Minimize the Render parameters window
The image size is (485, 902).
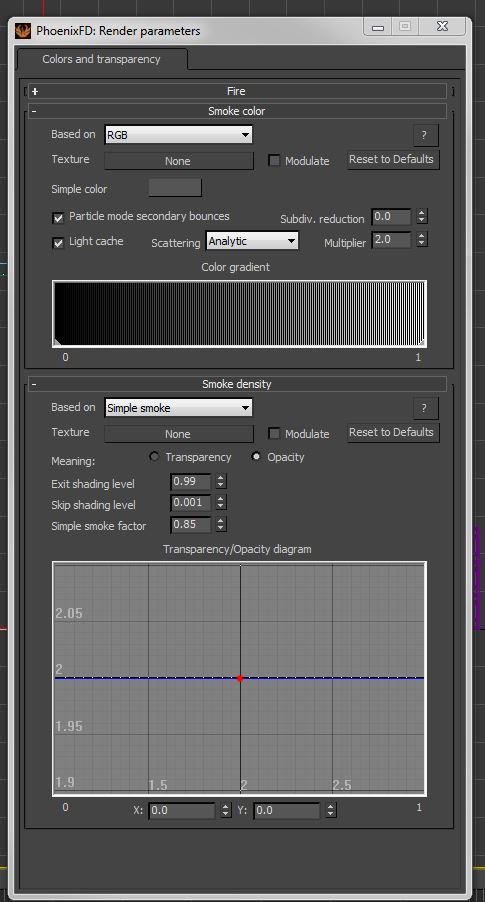pyautogui.click(x=378, y=27)
